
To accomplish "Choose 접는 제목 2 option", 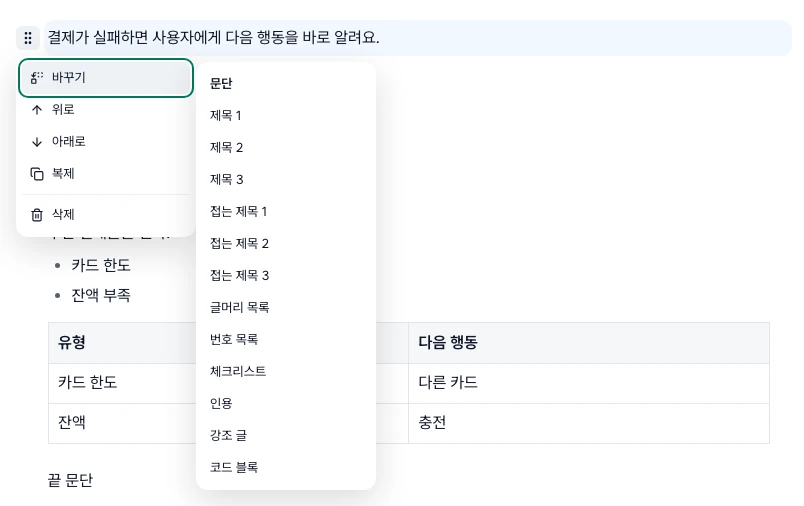I will click(x=286, y=244).
